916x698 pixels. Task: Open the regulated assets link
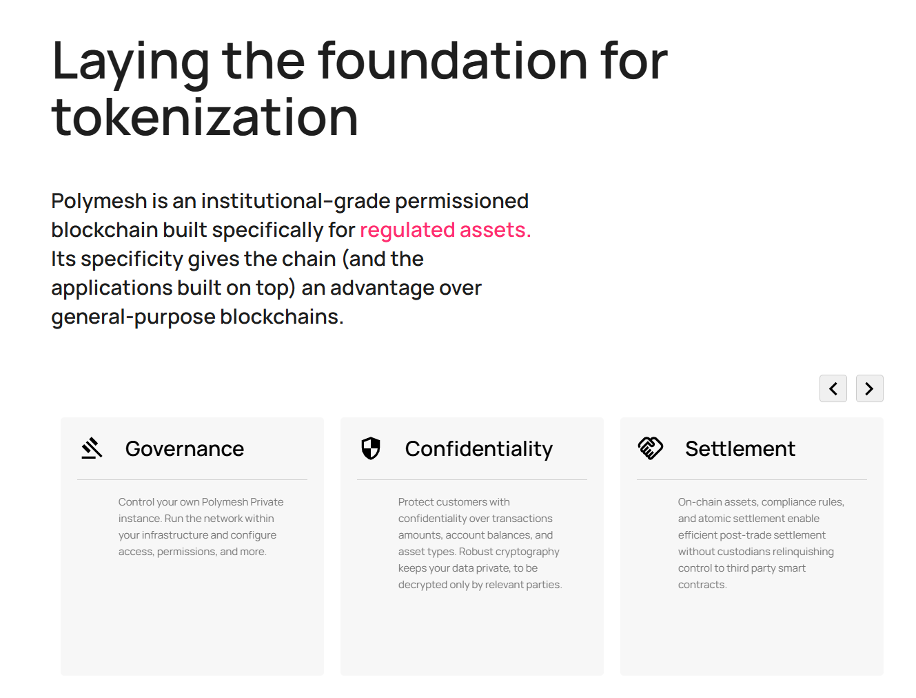click(x=445, y=230)
